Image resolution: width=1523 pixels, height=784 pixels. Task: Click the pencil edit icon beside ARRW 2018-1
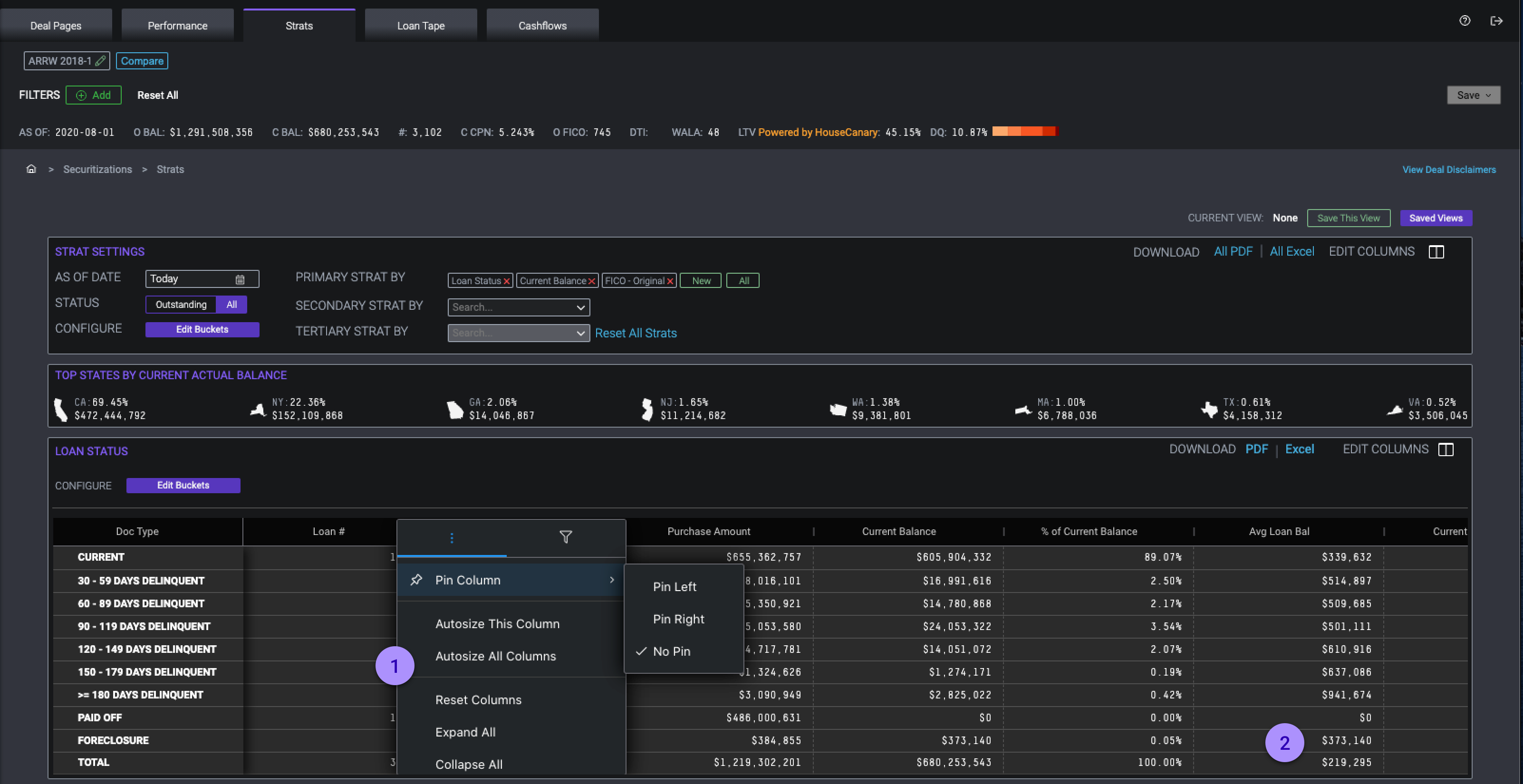(100, 61)
